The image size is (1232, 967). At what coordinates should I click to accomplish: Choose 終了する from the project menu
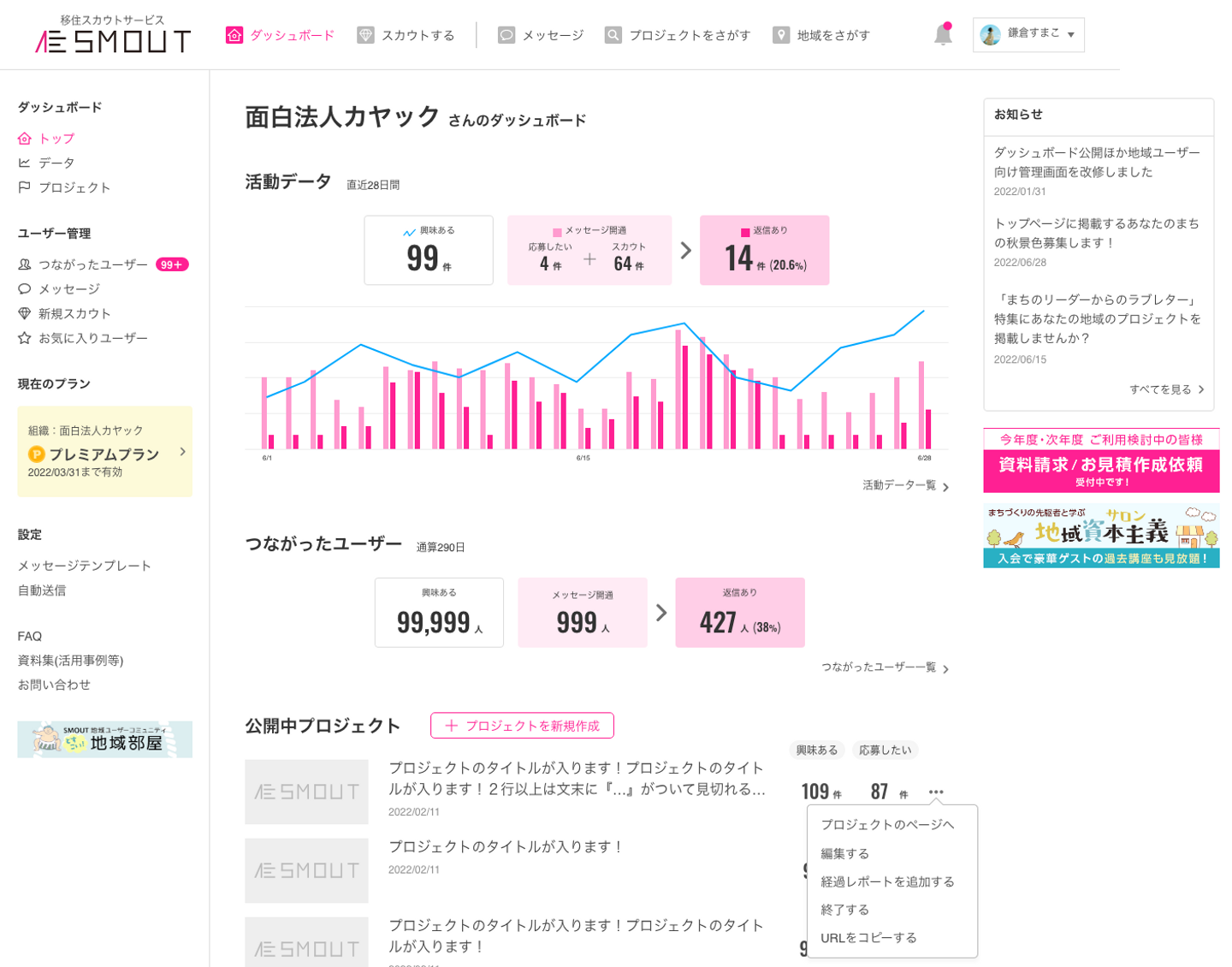[844, 909]
